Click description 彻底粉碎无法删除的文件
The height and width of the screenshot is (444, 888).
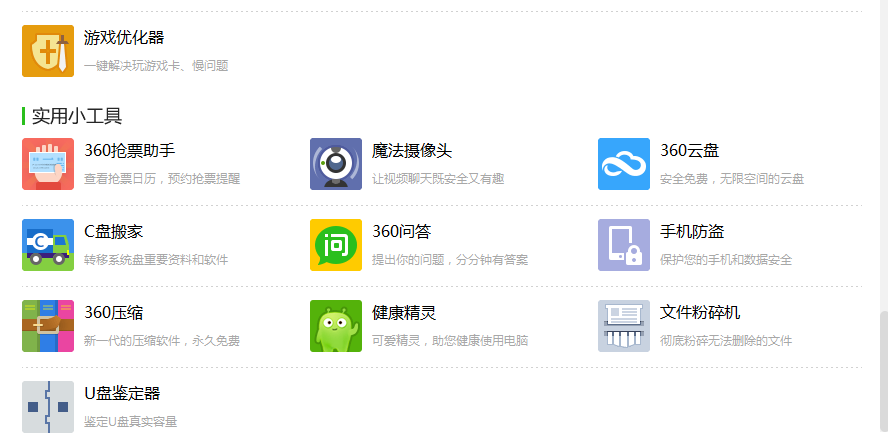[x=726, y=341]
